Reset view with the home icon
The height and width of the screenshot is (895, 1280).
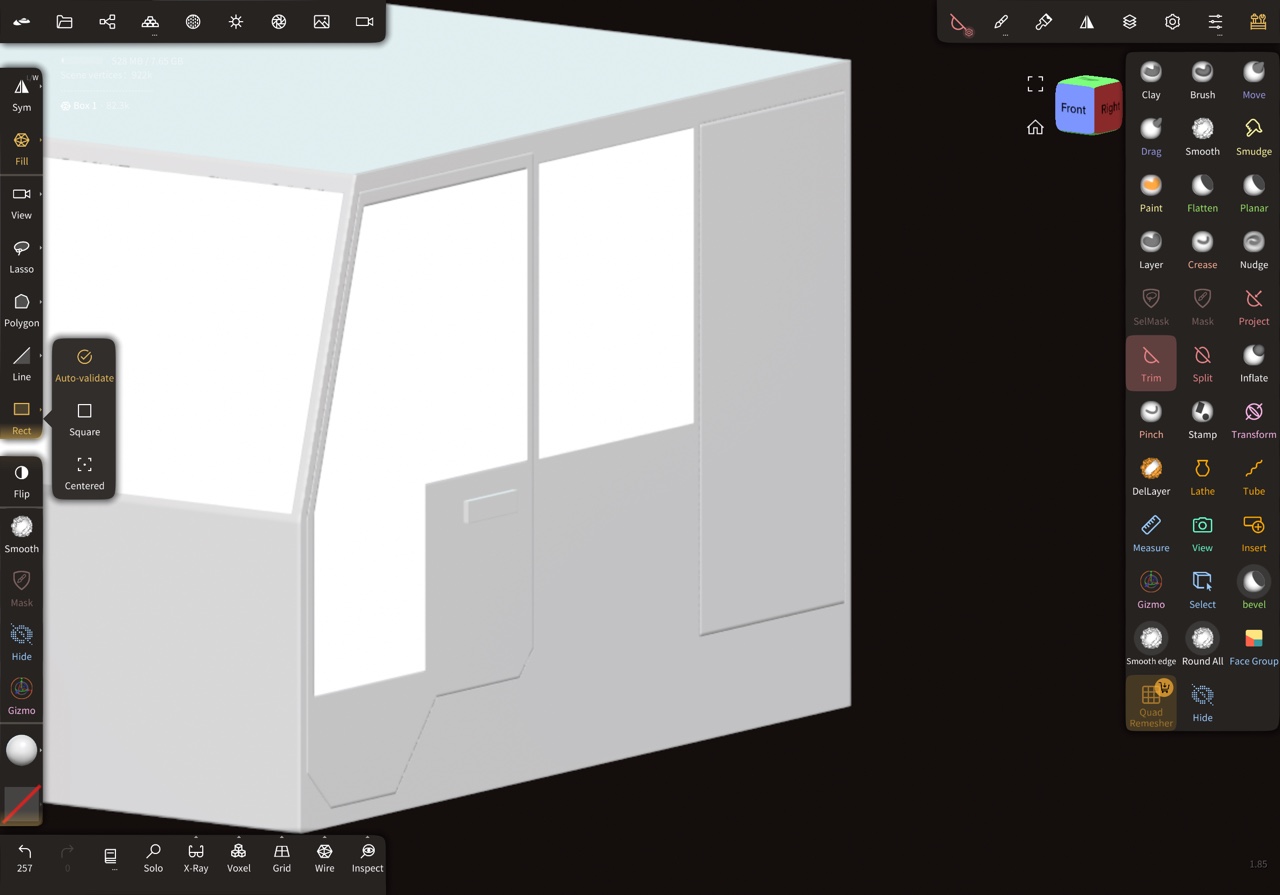[x=1035, y=127]
